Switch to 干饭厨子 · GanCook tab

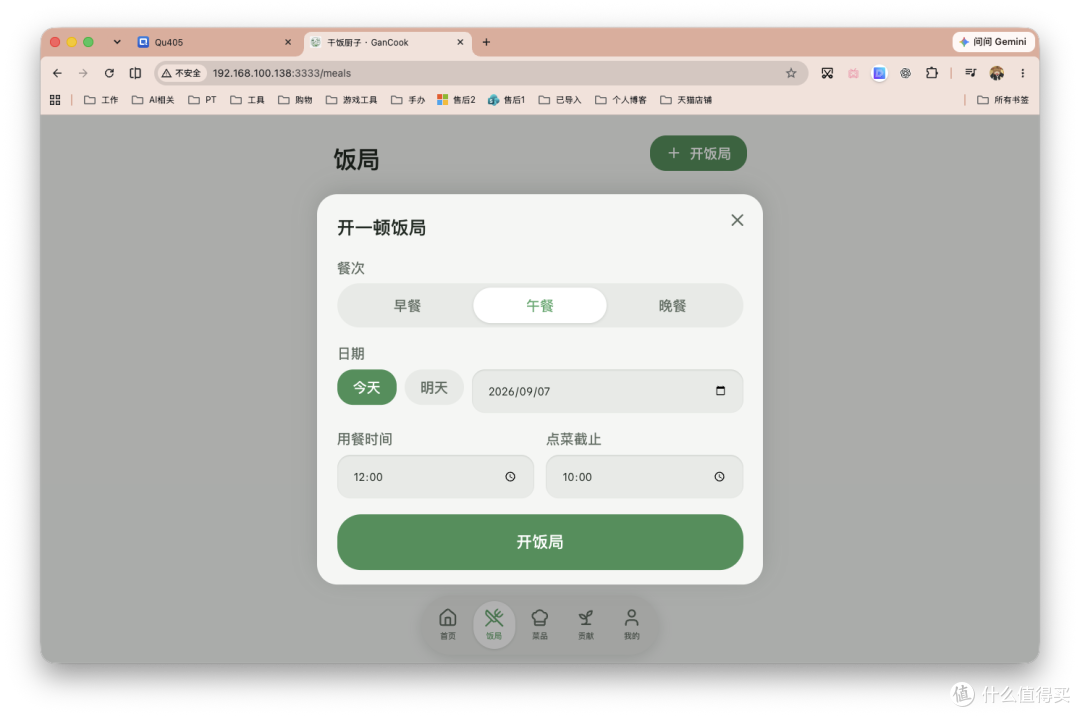click(x=388, y=42)
